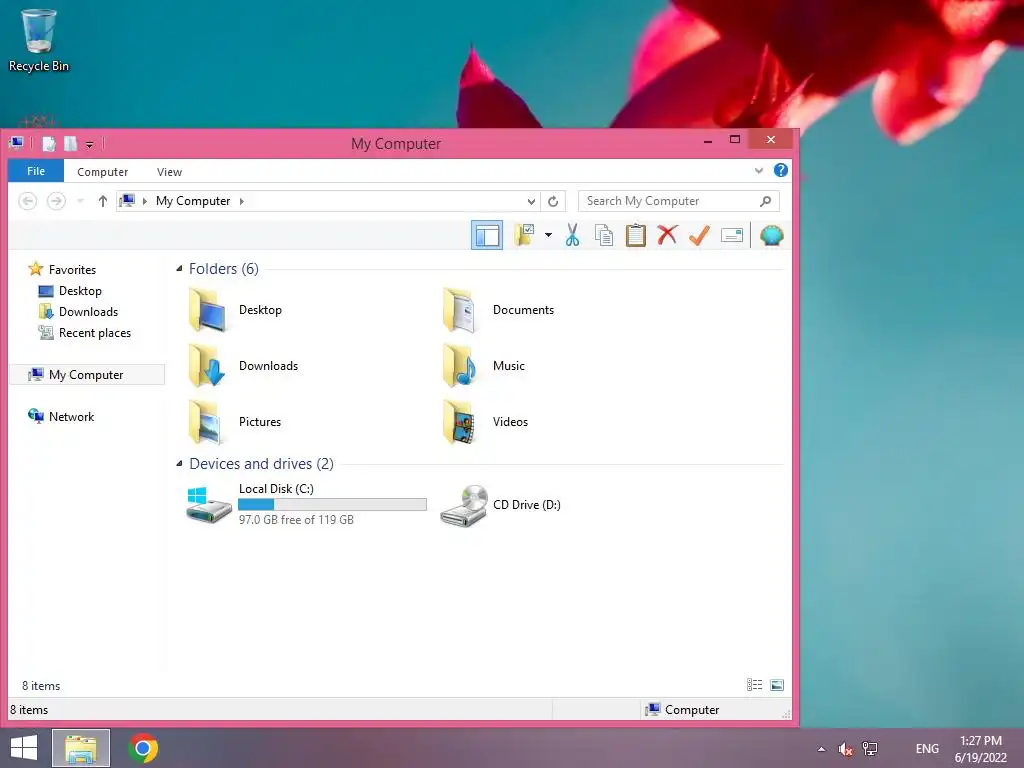The width and height of the screenshot is (1024, 768).
Task: Collapse the Devices and drives group
Action: [x=179, y=464]
